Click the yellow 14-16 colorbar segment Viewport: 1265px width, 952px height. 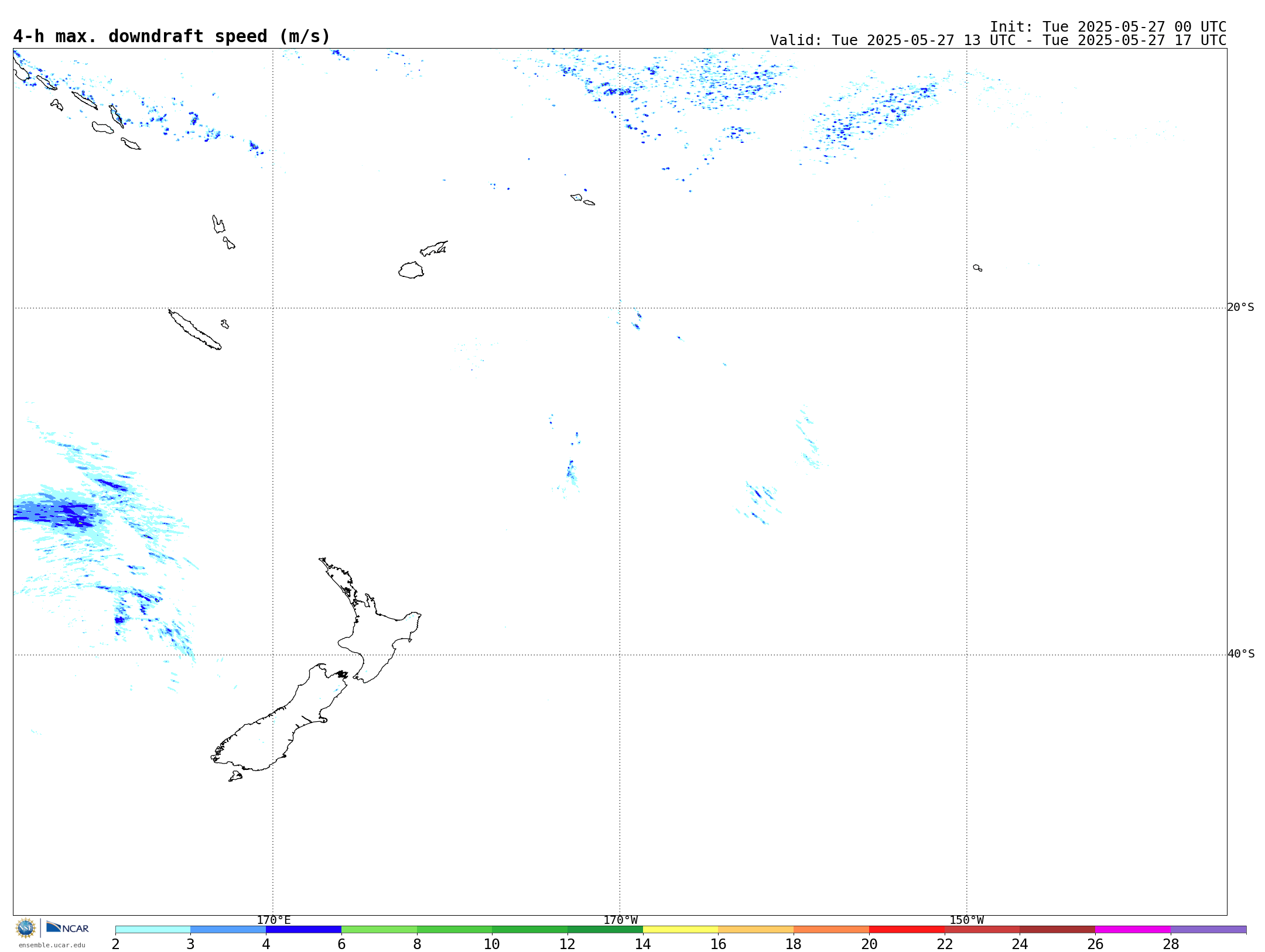click(681, 930)
